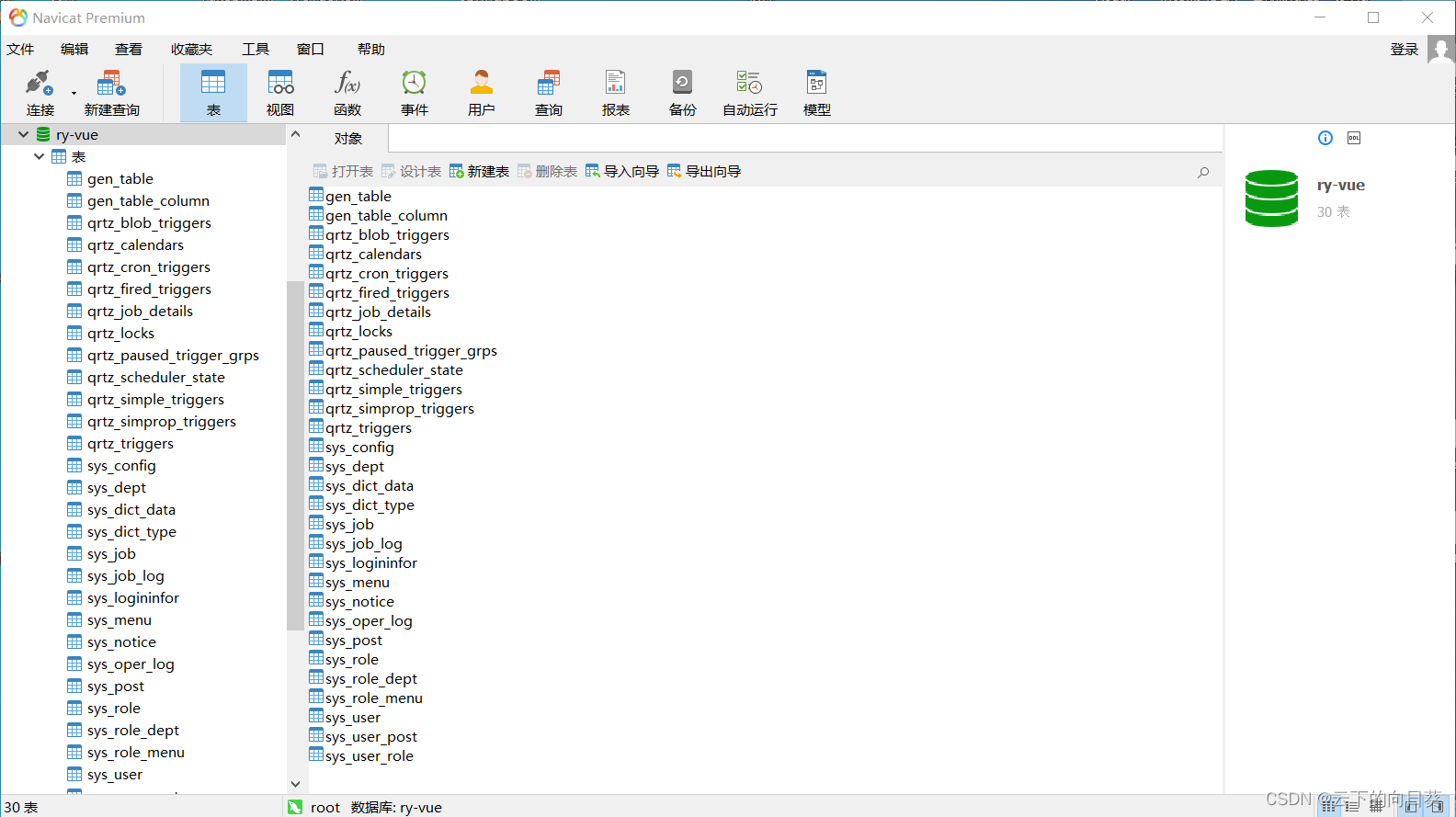Open the 模型 model section

[817, 93]
